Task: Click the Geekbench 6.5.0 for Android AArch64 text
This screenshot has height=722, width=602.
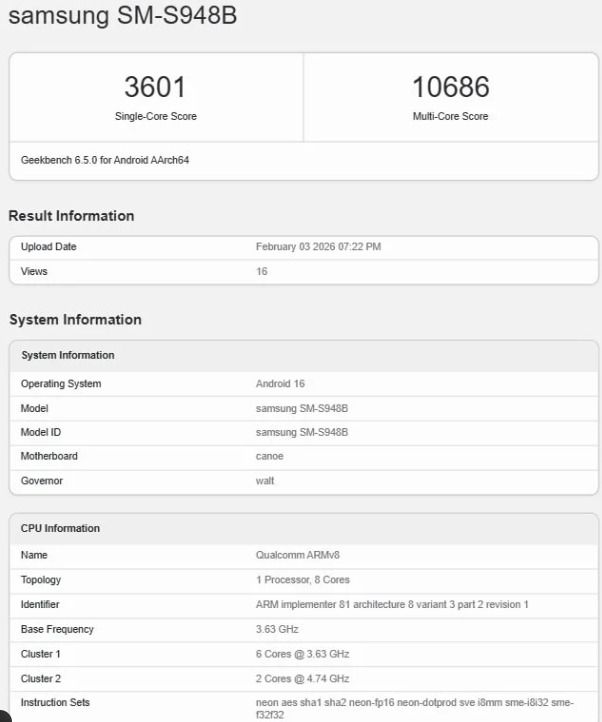Action: (x=104, y=160)
